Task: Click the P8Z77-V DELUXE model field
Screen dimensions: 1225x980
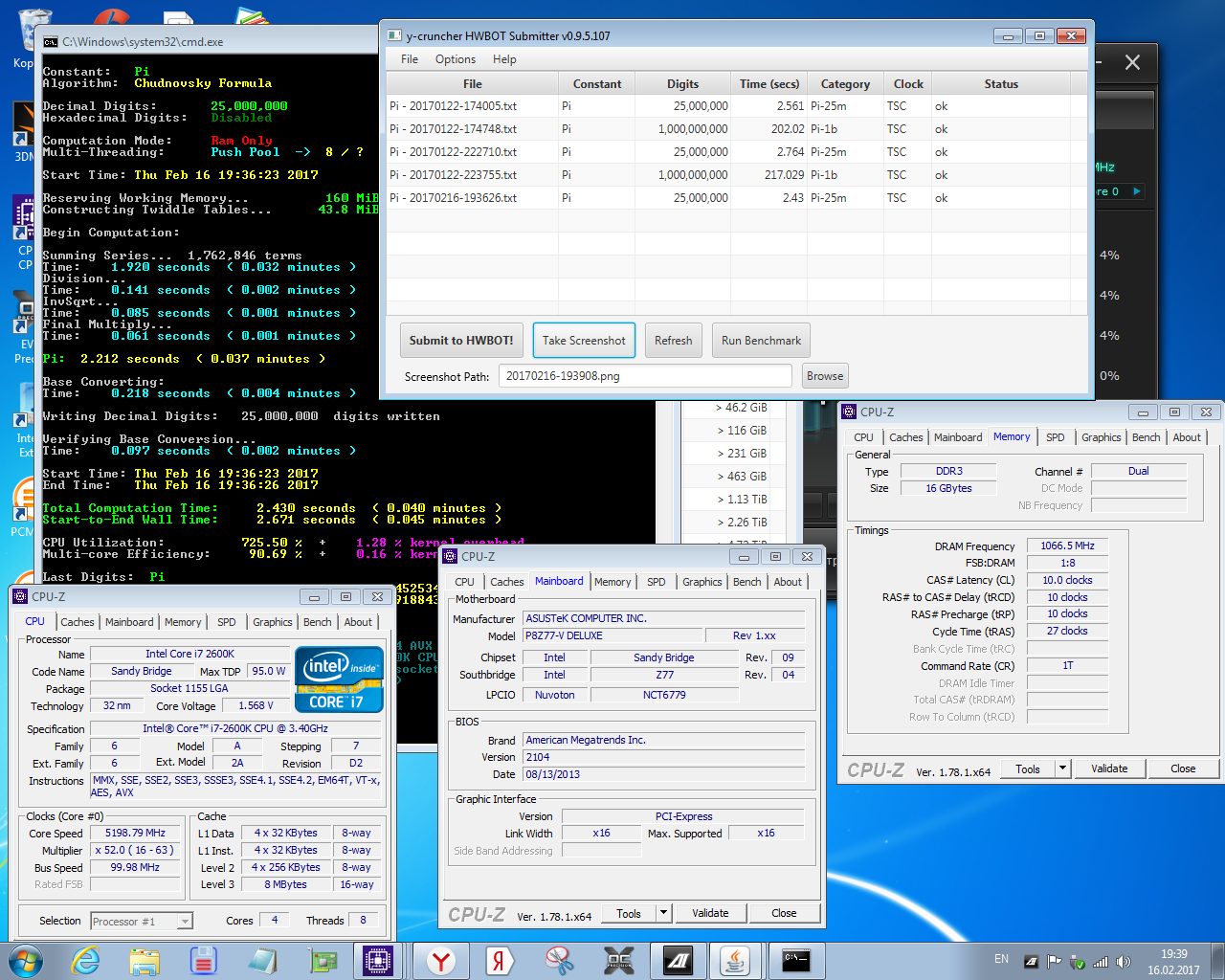Action: [612, 635]
